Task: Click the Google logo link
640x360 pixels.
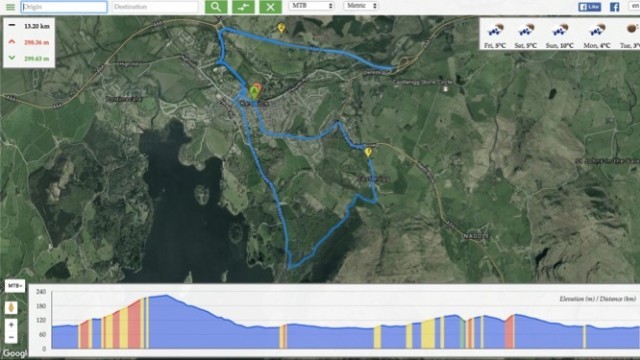Action: (15, 353)
